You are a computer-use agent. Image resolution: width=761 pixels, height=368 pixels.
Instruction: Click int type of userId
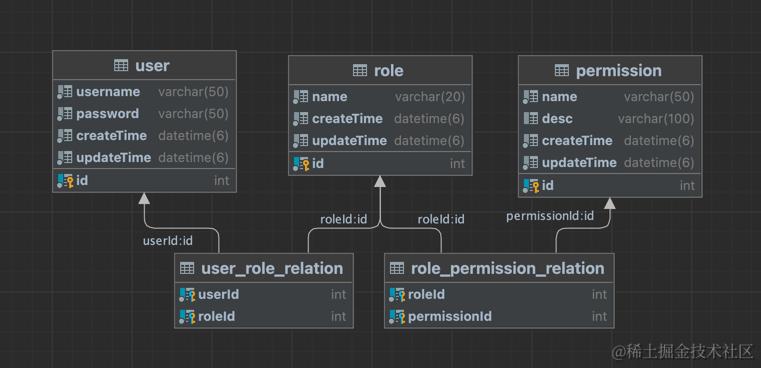[x=338, y=295]
